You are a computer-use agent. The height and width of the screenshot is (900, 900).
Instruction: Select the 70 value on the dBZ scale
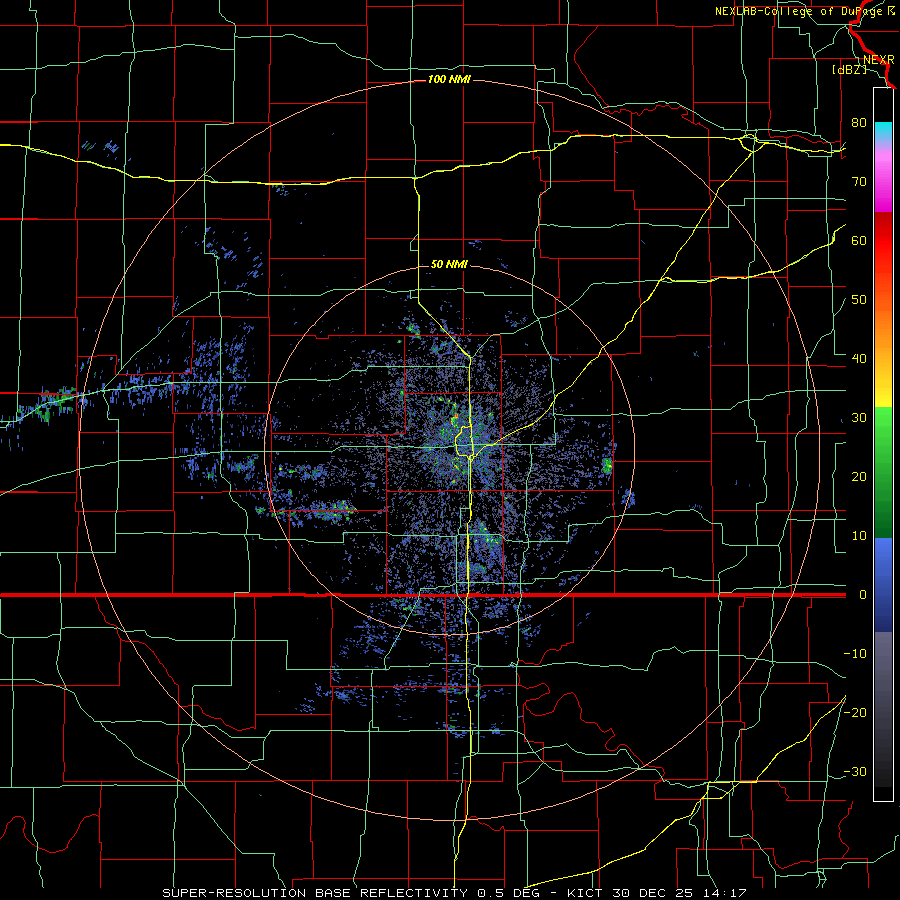(859, 182)
